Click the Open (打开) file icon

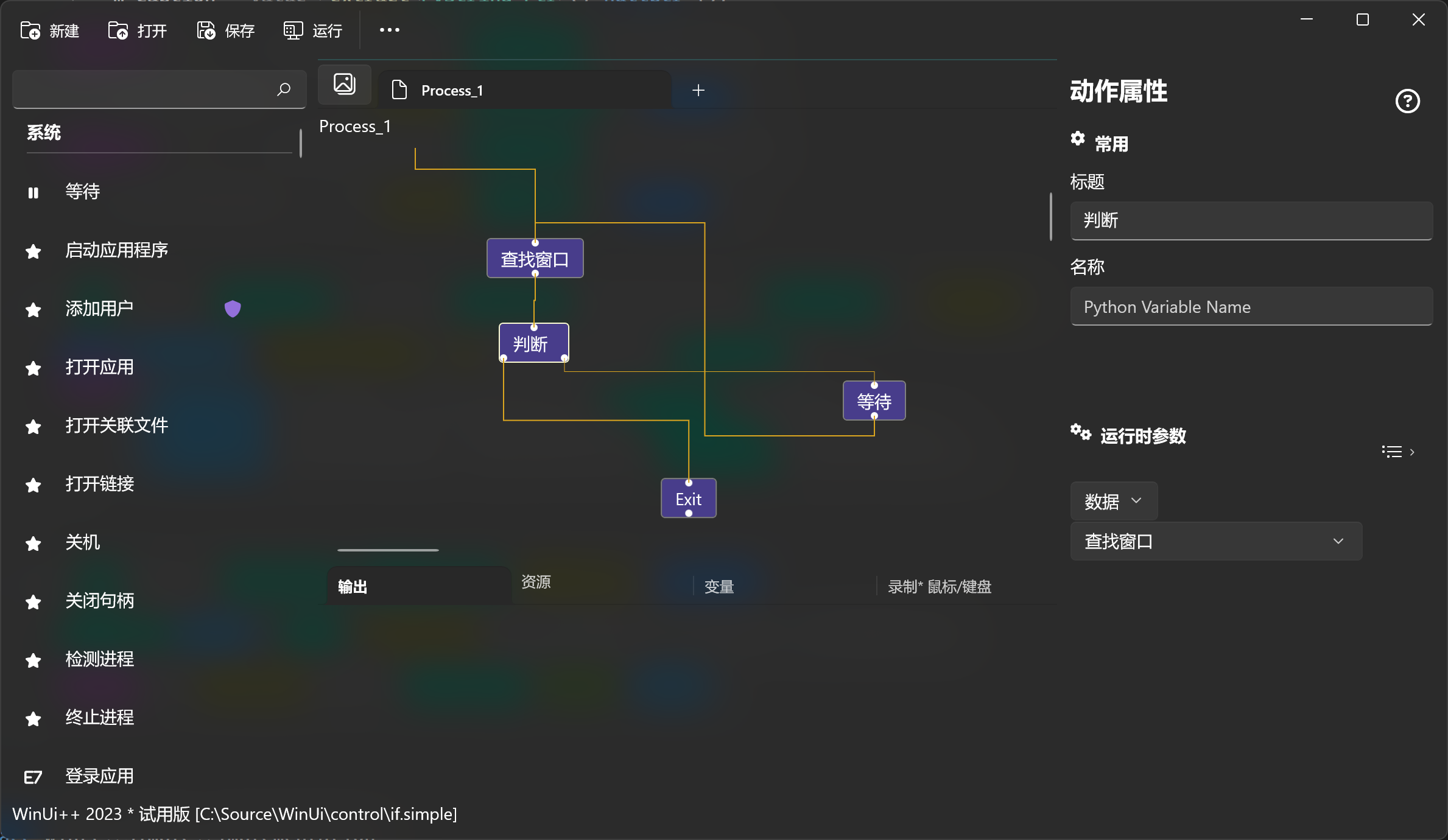pos(118,30)
